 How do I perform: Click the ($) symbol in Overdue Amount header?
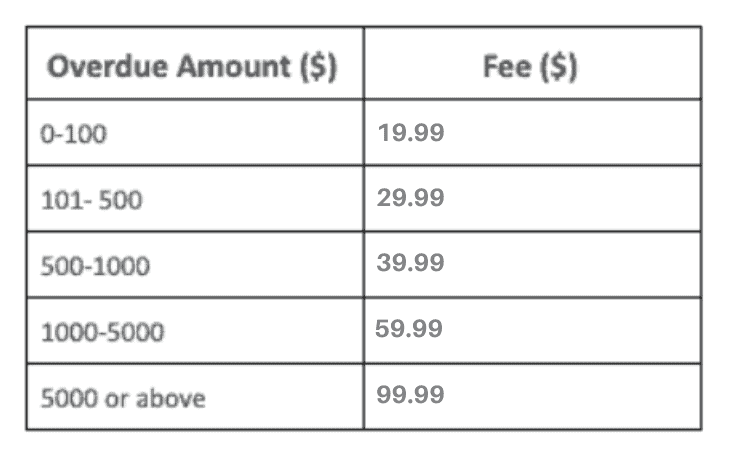(316, 68)
